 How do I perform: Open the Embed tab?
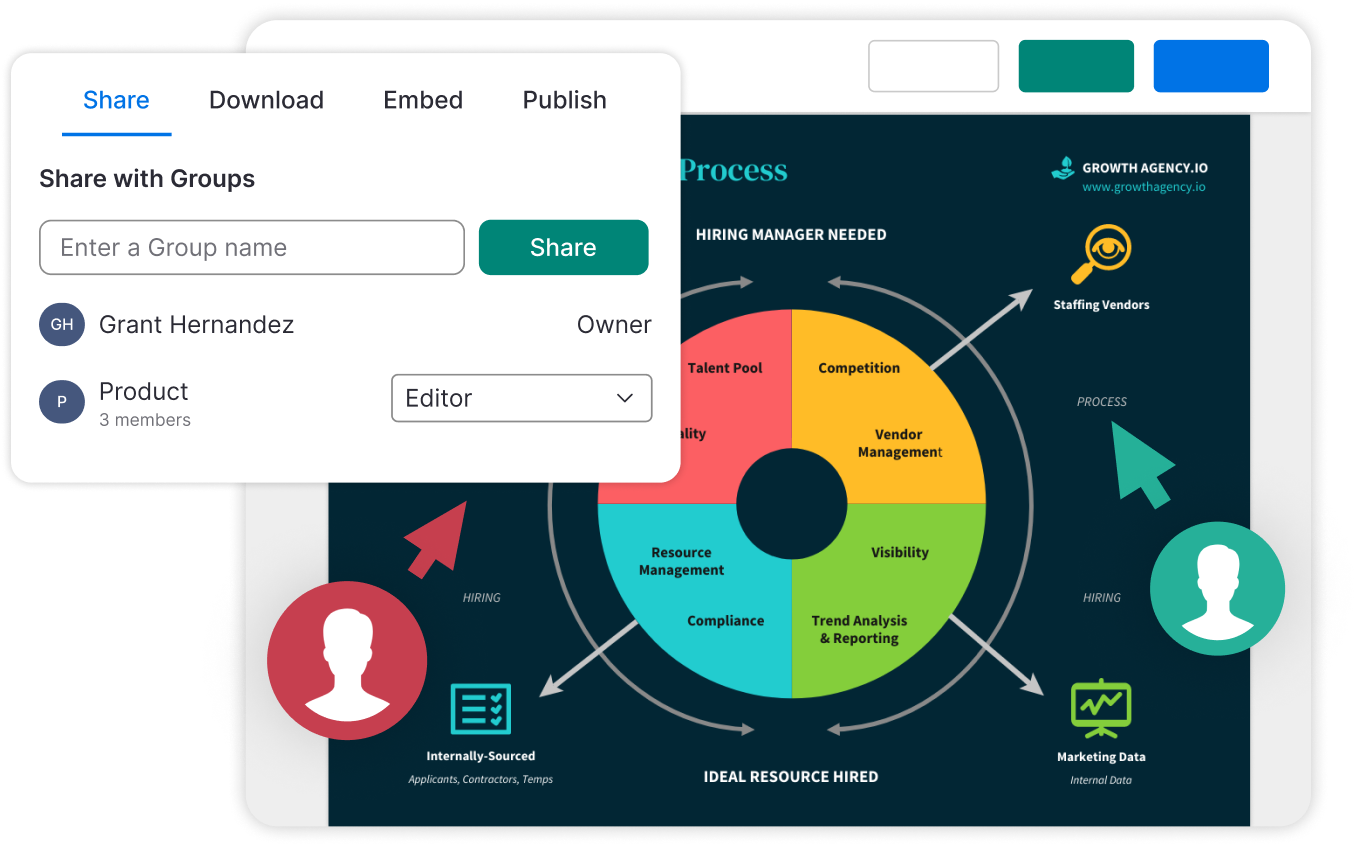[x=423, y=100]
